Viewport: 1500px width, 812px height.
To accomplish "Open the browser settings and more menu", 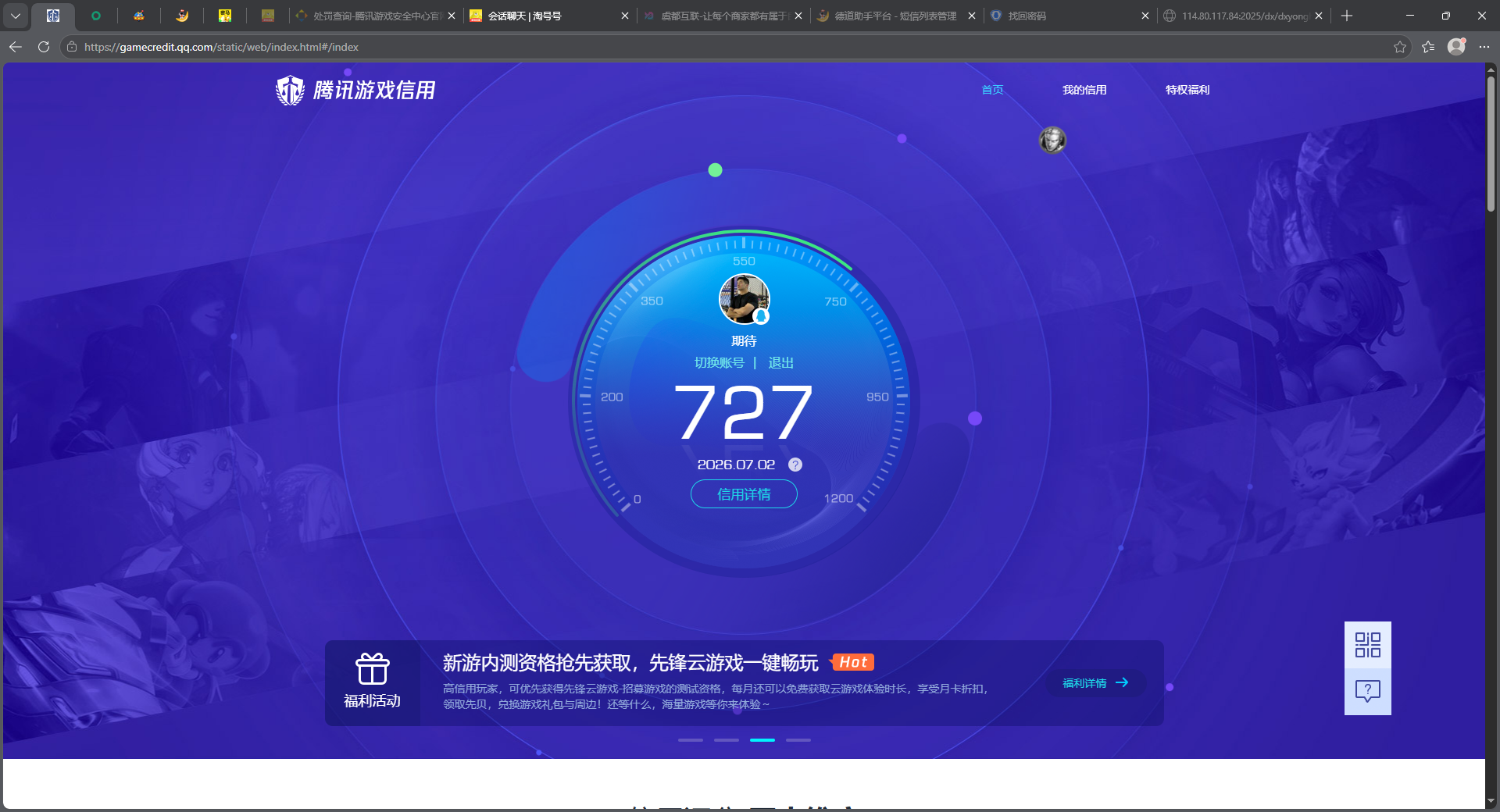I will [1484, 47].
